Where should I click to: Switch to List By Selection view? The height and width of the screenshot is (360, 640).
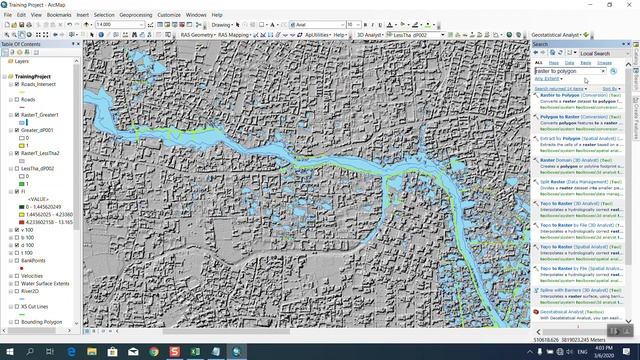27,52
